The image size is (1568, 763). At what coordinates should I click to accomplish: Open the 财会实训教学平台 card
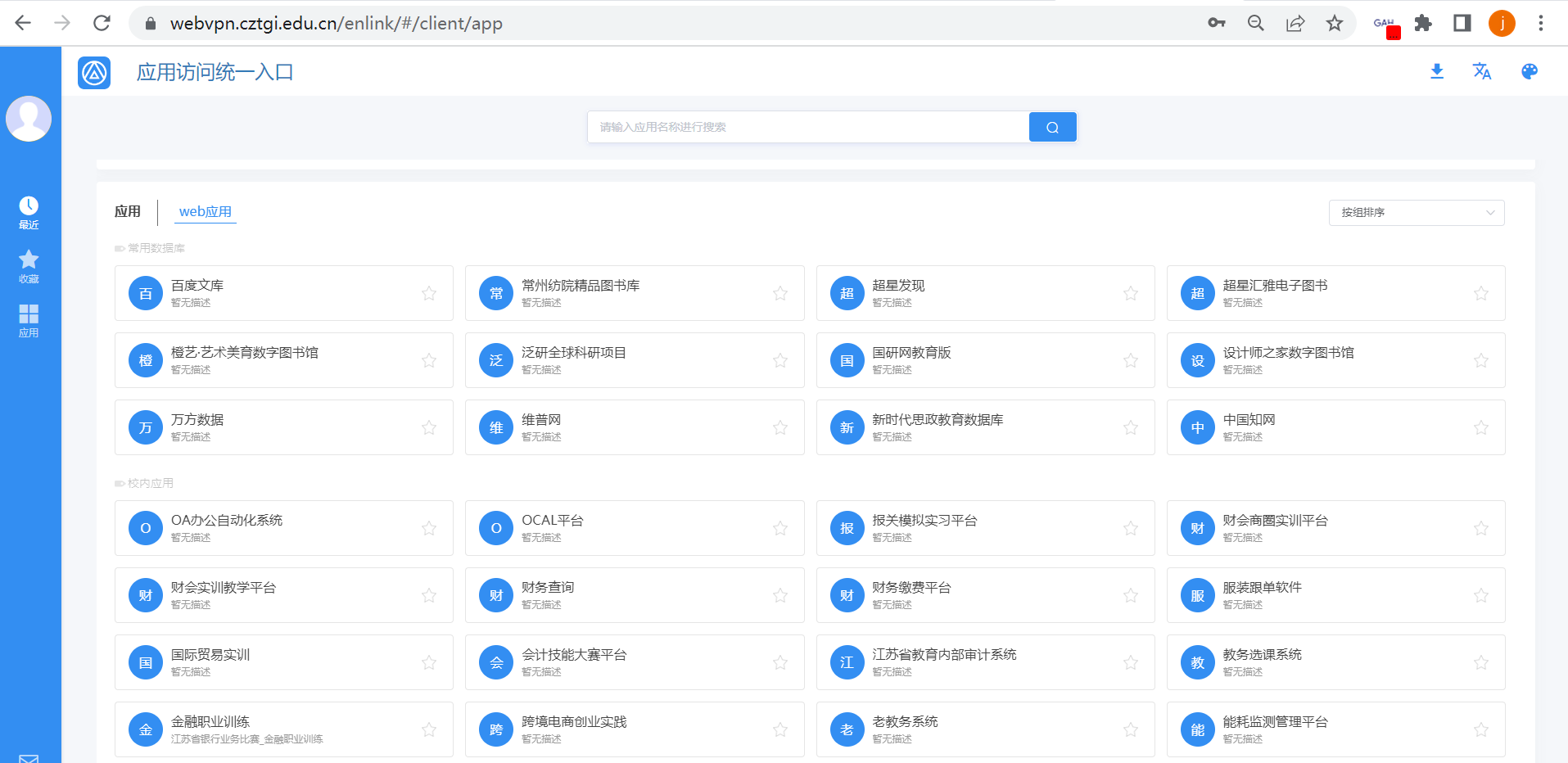coord(284,595)
